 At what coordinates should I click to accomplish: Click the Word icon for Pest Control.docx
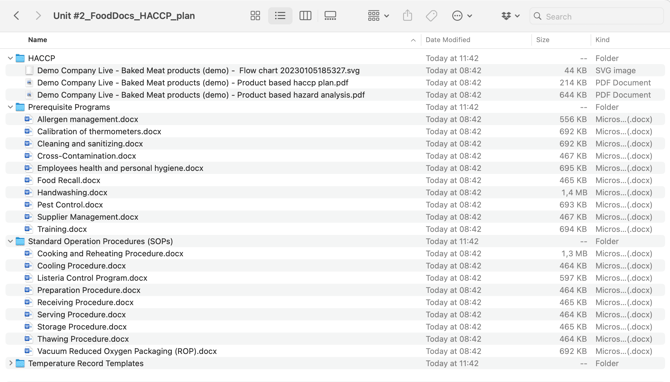click(28, 205)
